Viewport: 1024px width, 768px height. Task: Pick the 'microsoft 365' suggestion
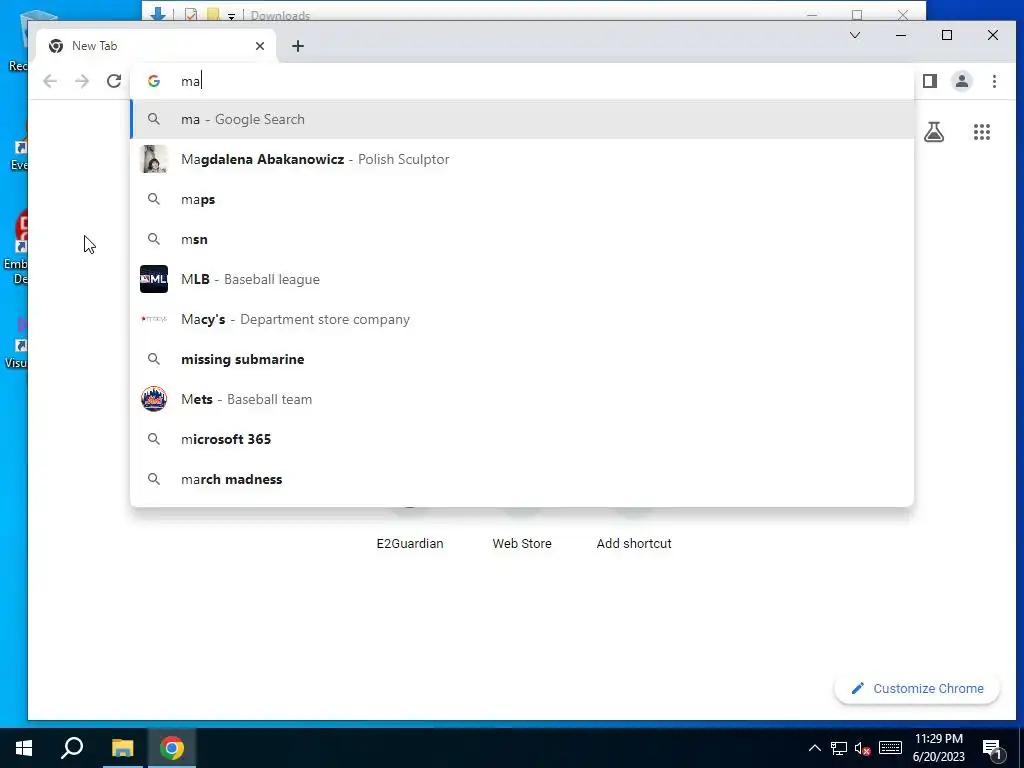click(x=522, y=439)
